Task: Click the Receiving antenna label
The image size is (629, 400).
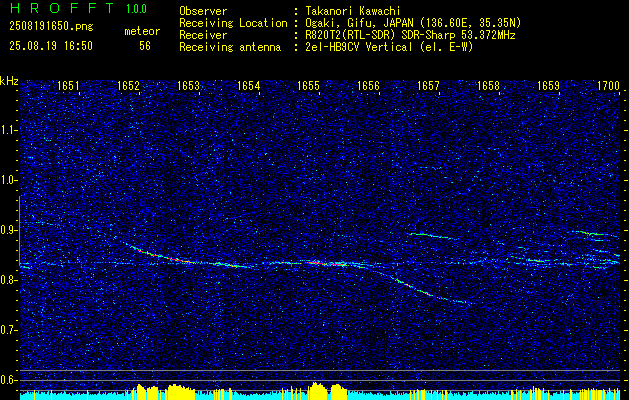Action: pyautogui.click(x=230, y=47)
